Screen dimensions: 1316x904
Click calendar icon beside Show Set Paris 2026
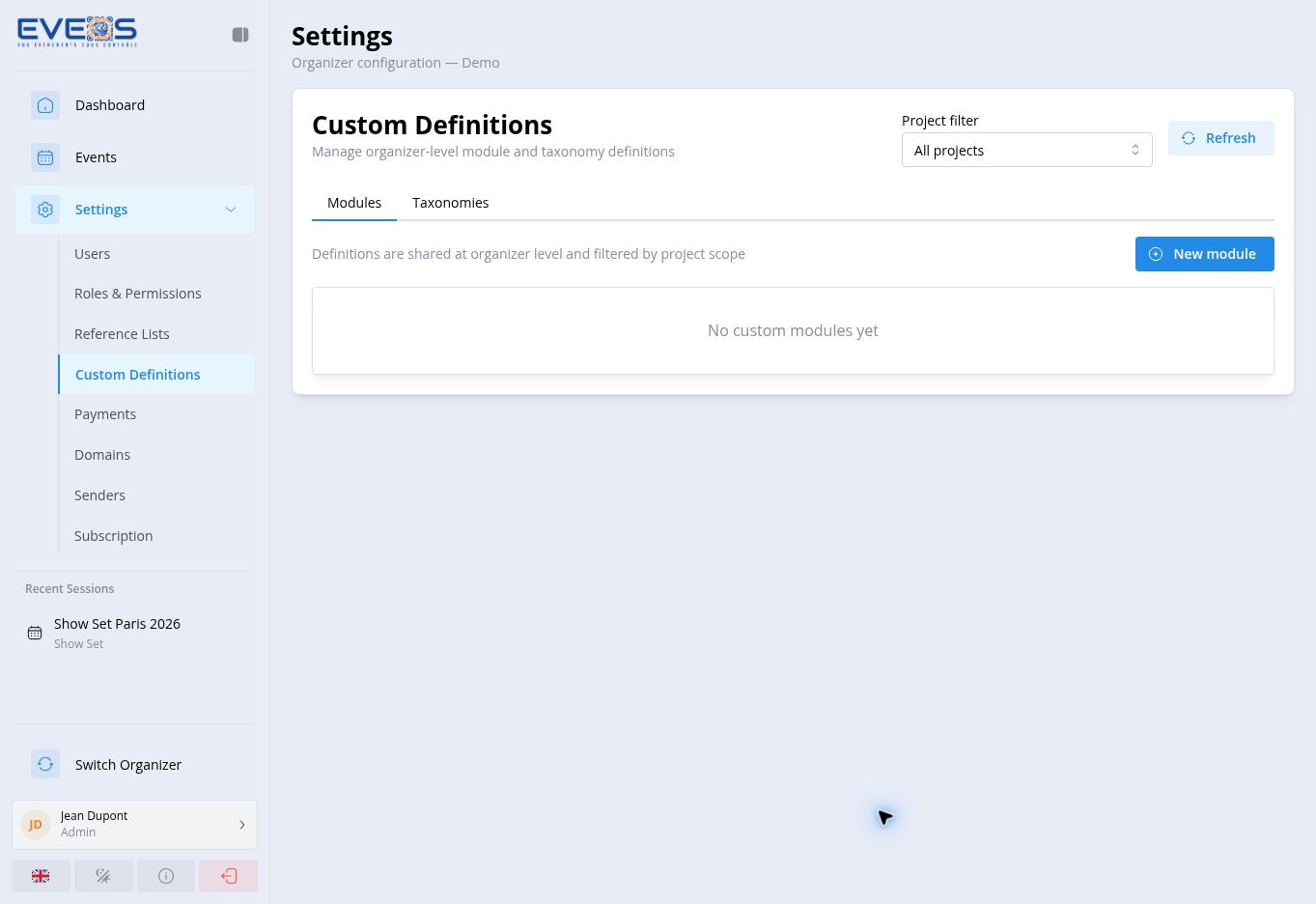point(35,633)
